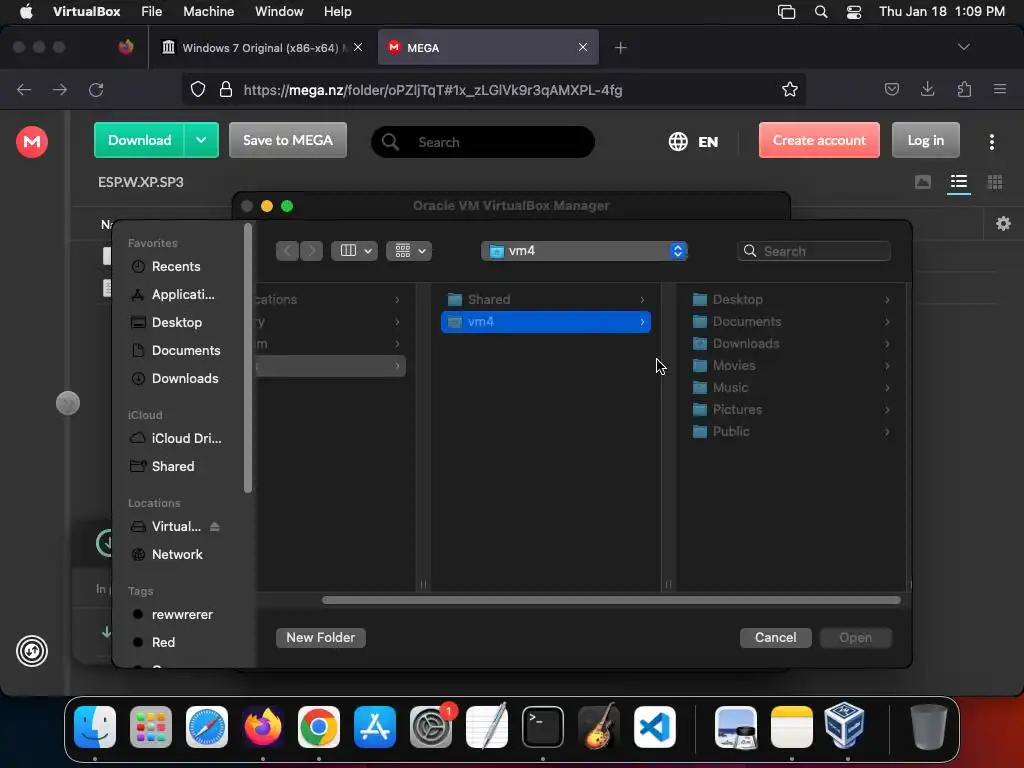Launch Google Chrome from the Dock
This screenshot has height=768, width=1024.
(319, 727)
